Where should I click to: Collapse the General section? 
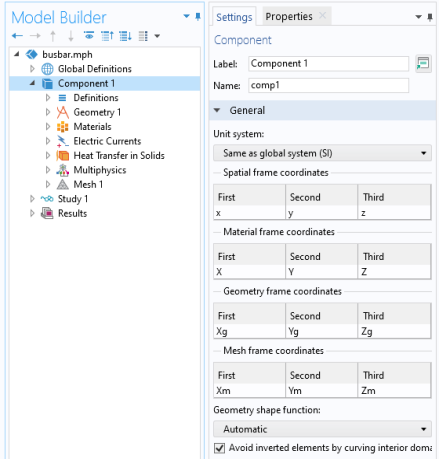[x=217, y=110]
